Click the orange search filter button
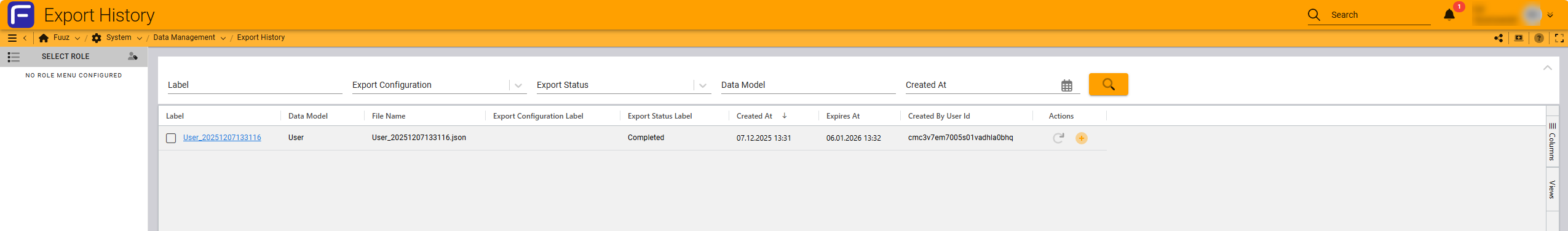This screenshot has height=231, width=1568. [x=1108, y=84]
